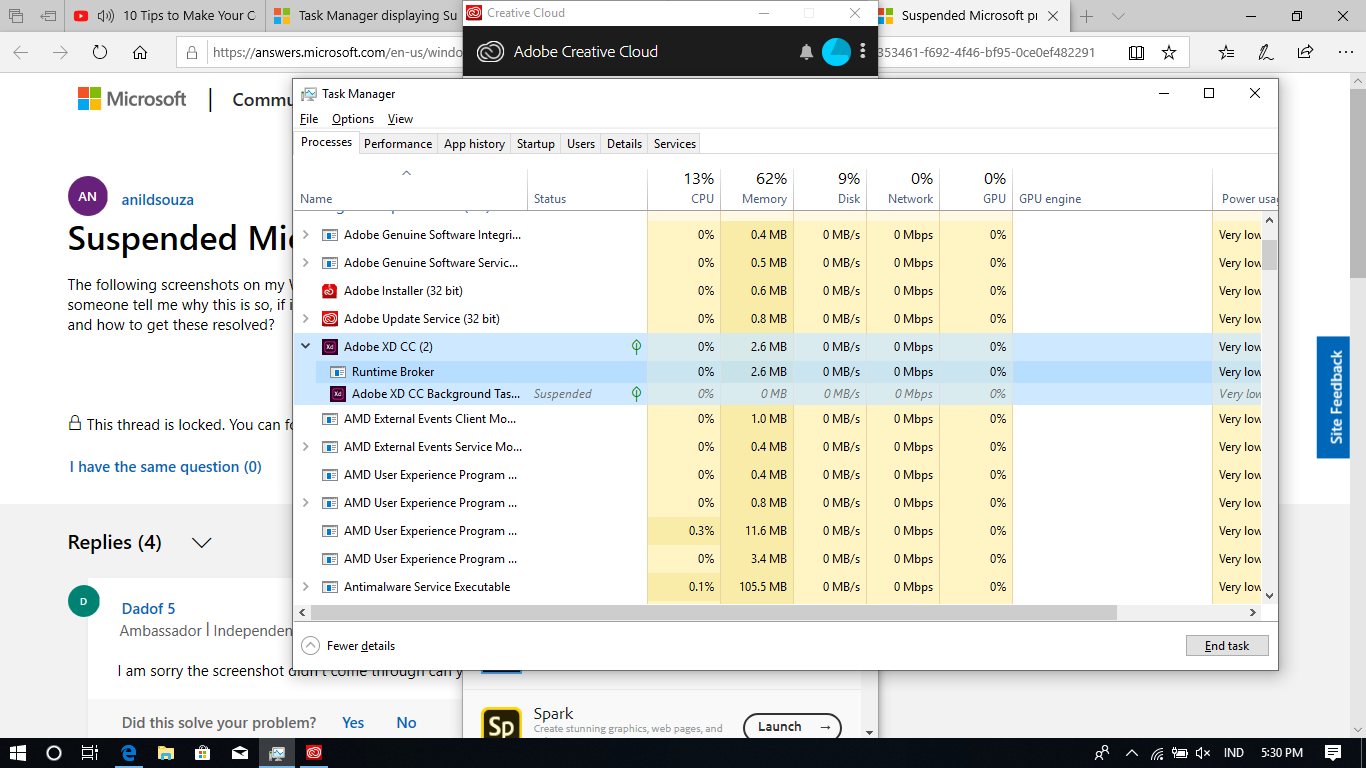Click the End task button
Screen dimensions: 1366x768
point(1227,646)
